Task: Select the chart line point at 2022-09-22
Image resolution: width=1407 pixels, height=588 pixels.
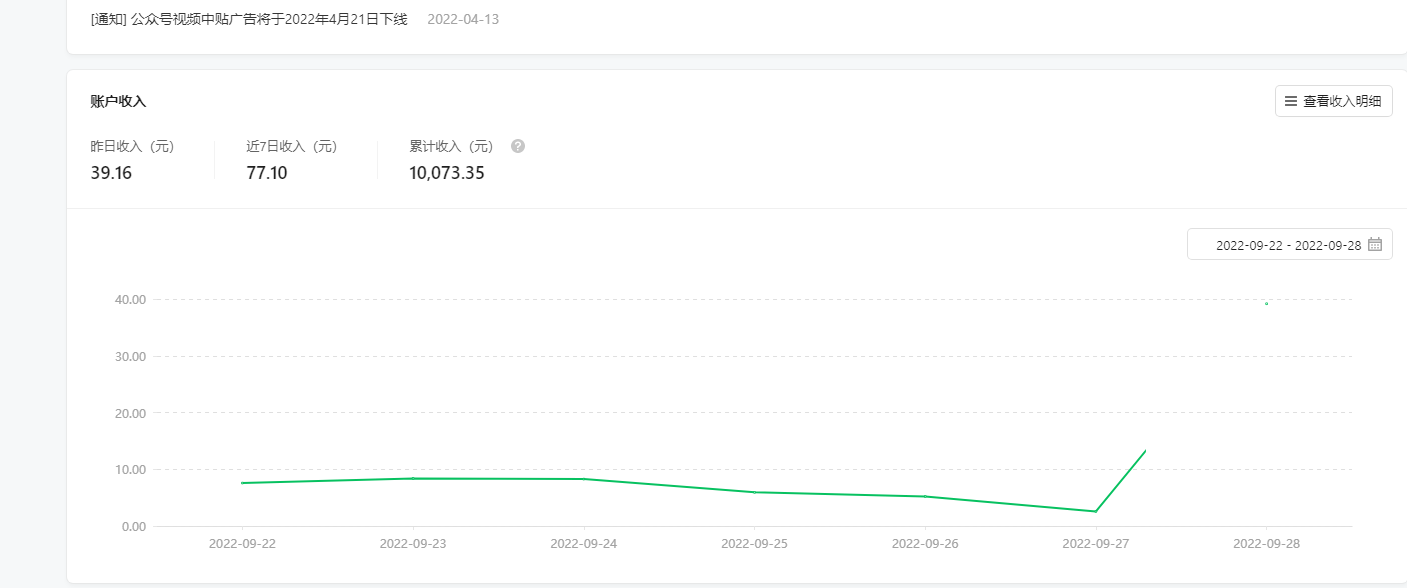Action: pos(242,483)
